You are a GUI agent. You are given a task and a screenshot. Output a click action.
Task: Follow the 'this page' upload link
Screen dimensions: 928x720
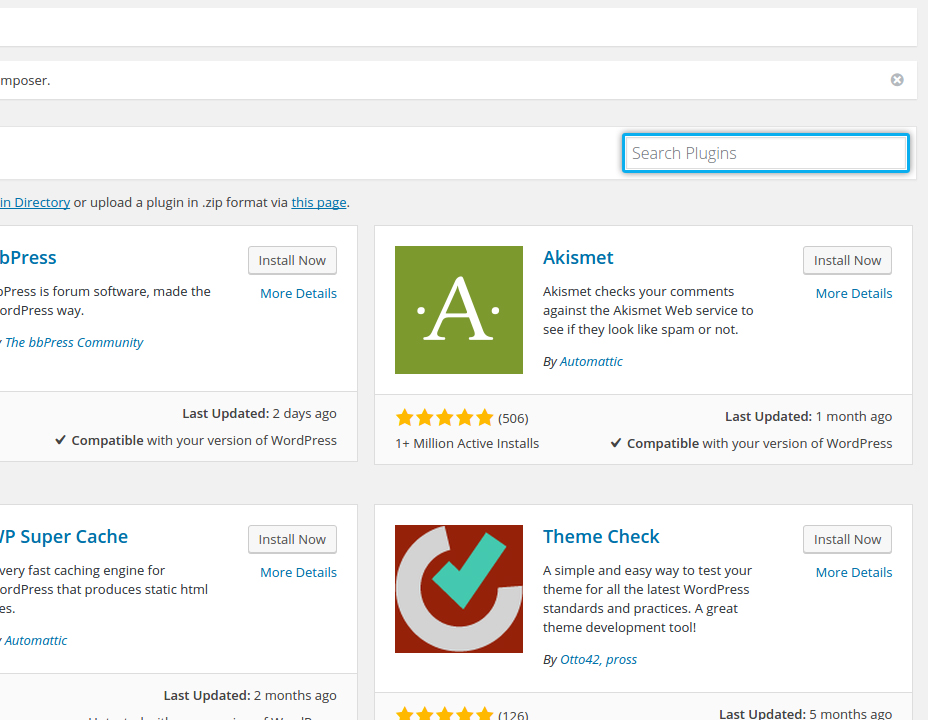(318, 202)
